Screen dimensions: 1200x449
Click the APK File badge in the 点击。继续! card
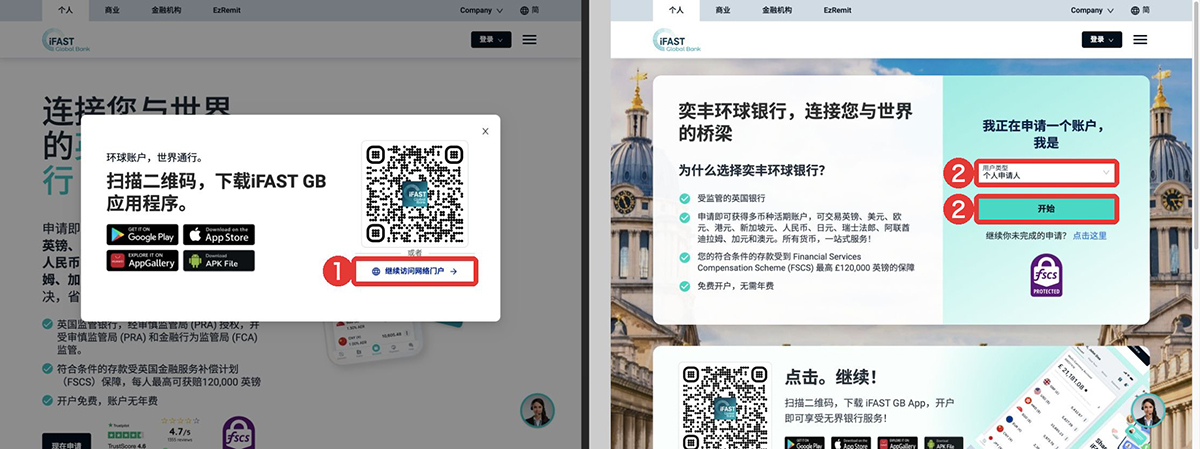coord(942,443)
